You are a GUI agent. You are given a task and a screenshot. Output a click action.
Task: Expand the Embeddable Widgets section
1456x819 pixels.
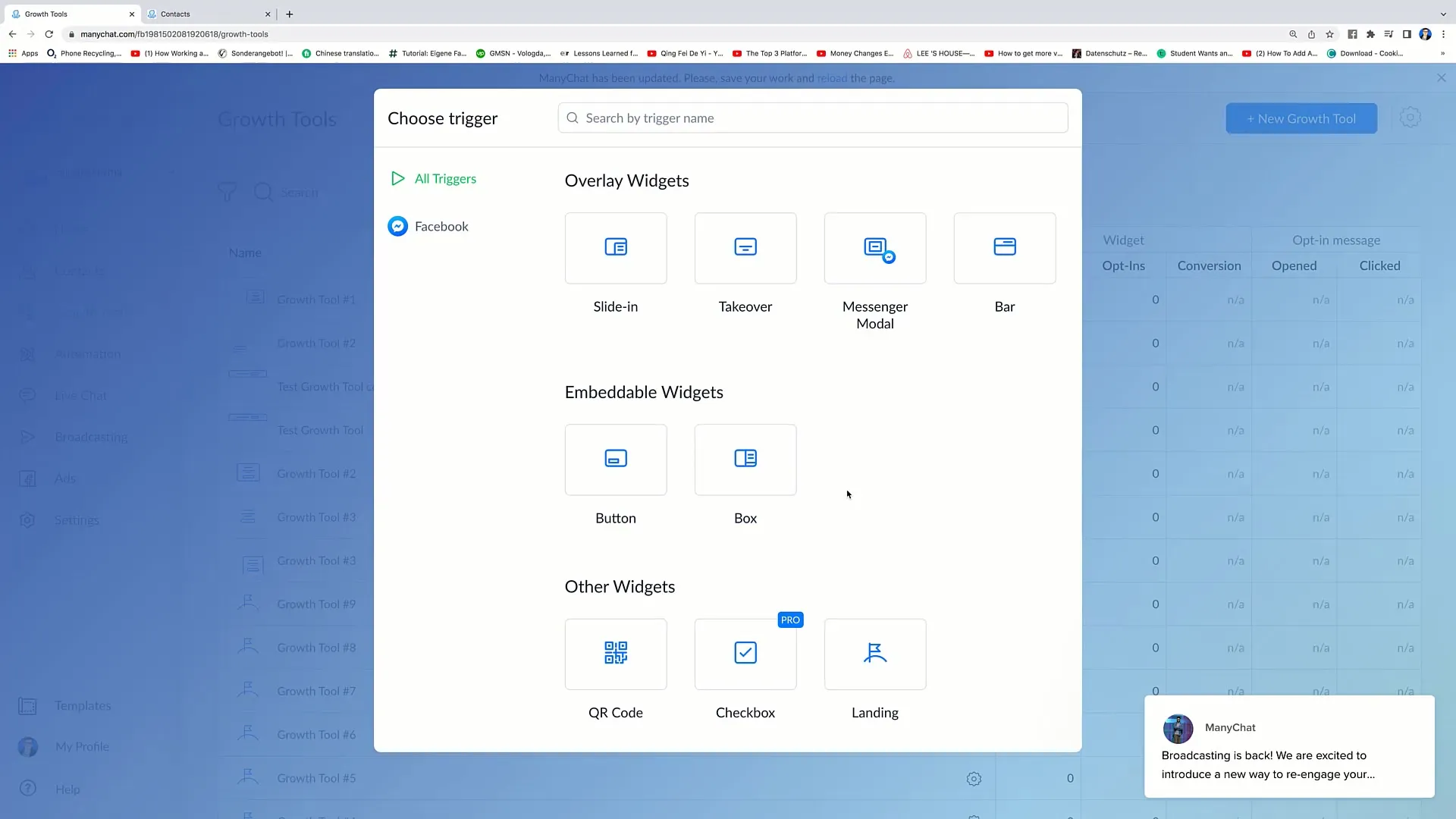coord(643,391)
